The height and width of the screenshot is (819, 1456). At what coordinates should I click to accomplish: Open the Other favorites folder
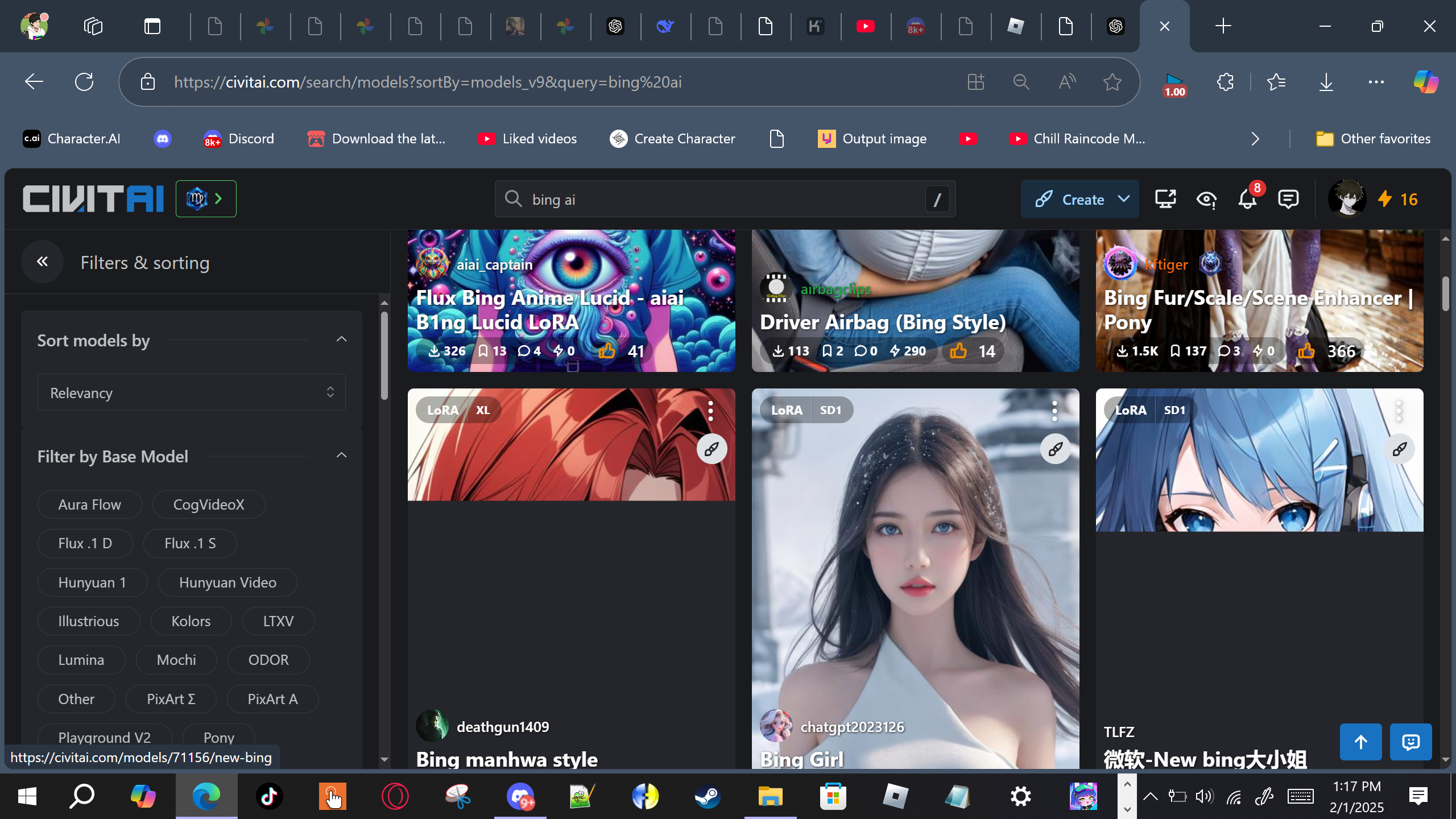(x=1374, y=139)
